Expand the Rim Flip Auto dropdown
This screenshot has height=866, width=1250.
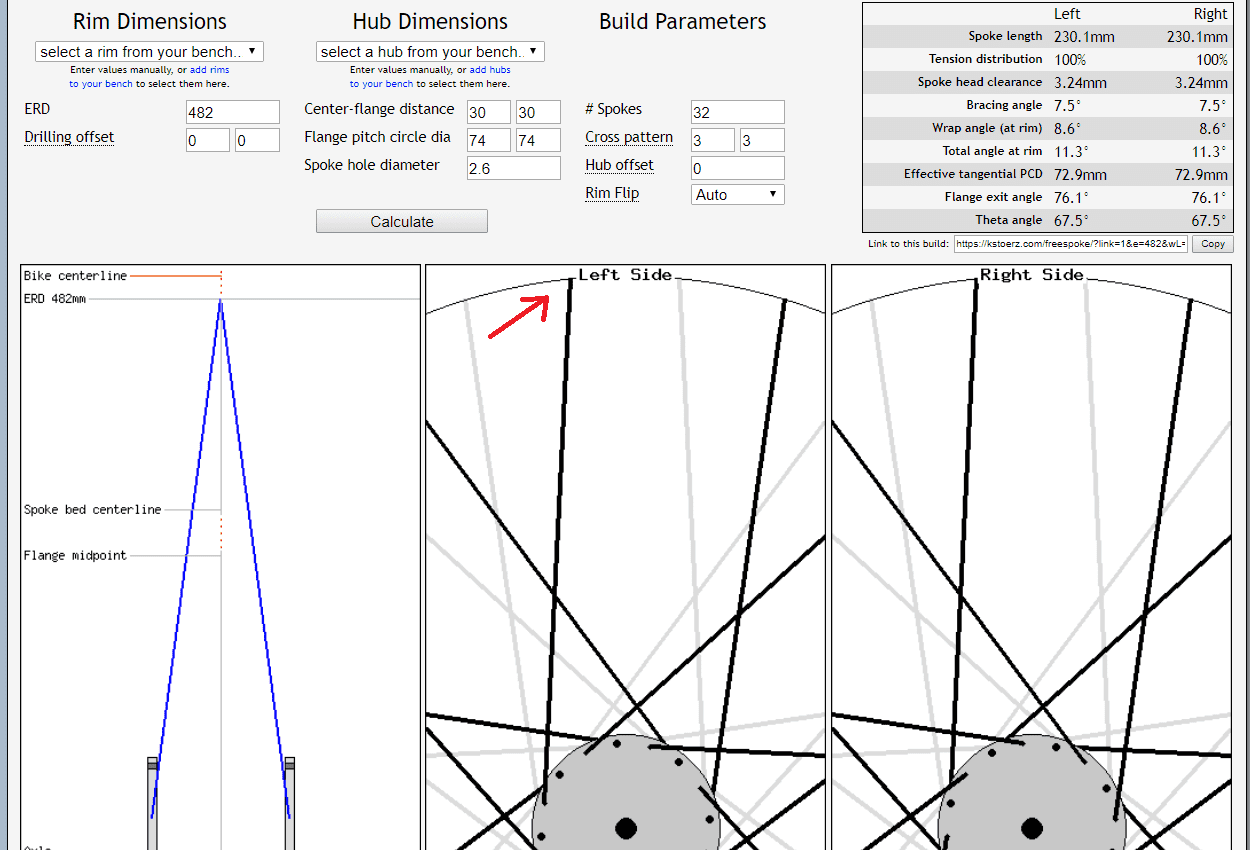coord(737,195)
